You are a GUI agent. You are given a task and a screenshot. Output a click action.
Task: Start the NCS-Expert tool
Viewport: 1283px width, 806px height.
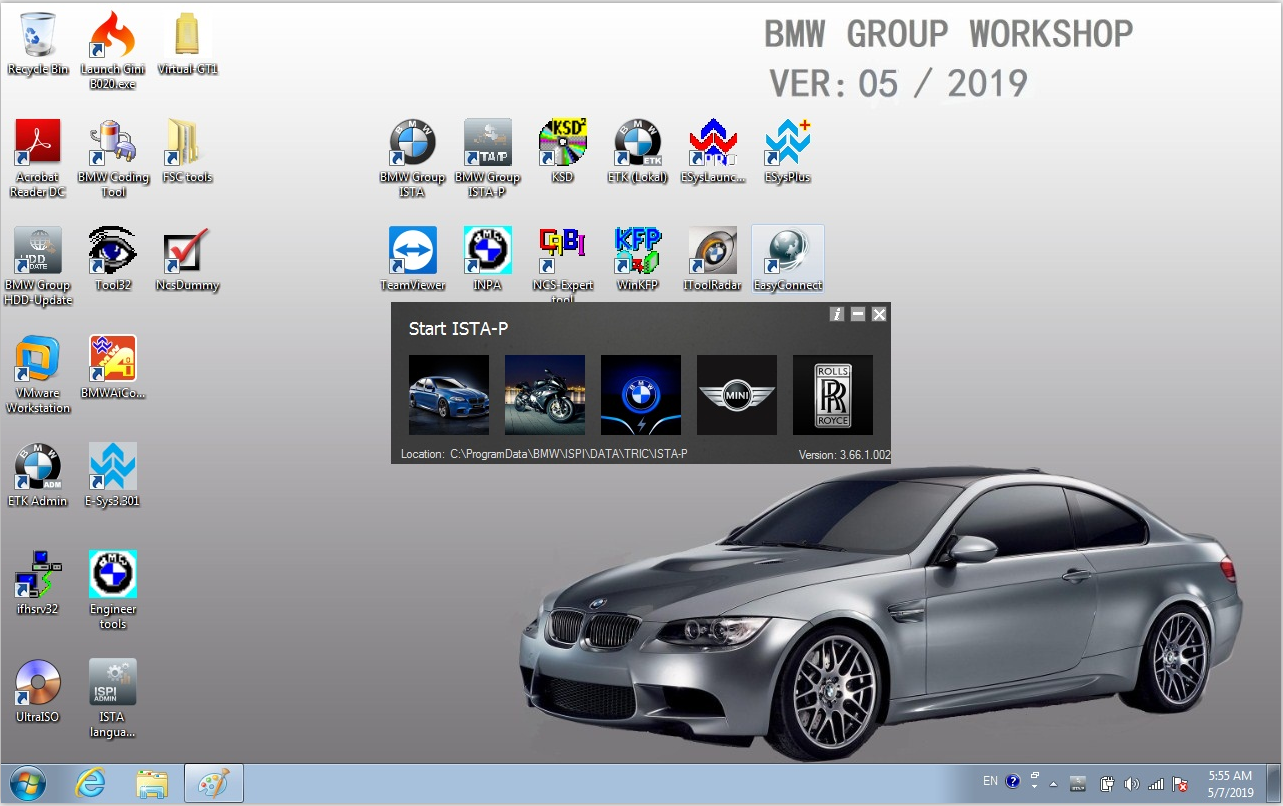tap(562, 250)
